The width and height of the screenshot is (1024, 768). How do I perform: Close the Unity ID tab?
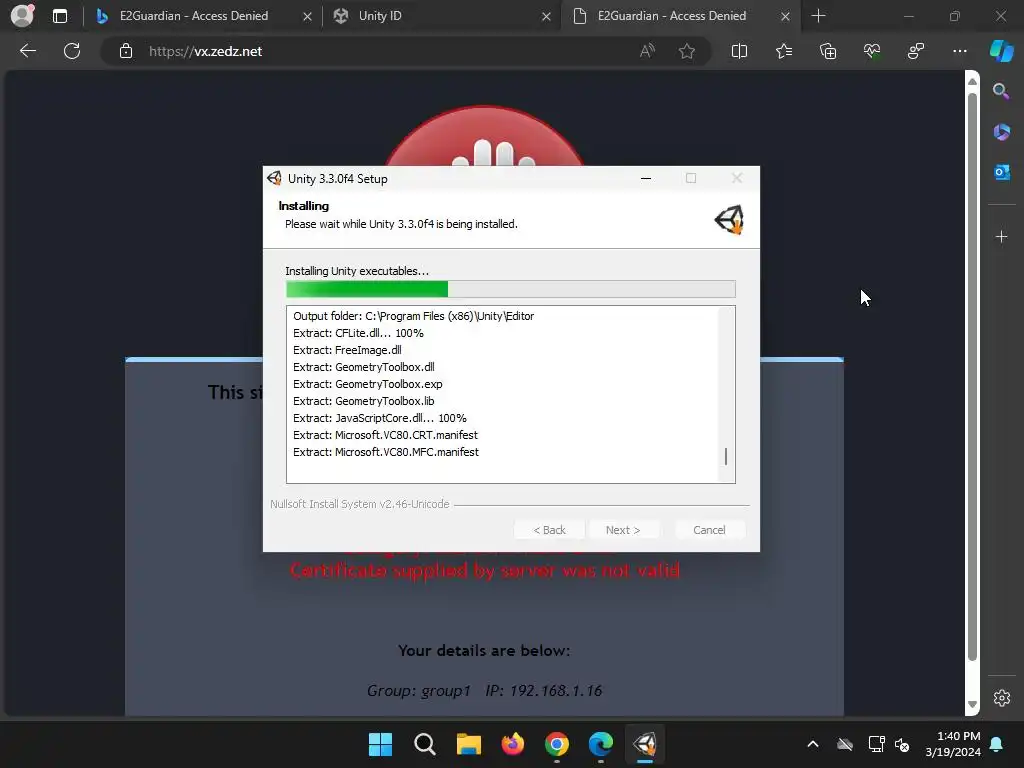coord(546,16)
